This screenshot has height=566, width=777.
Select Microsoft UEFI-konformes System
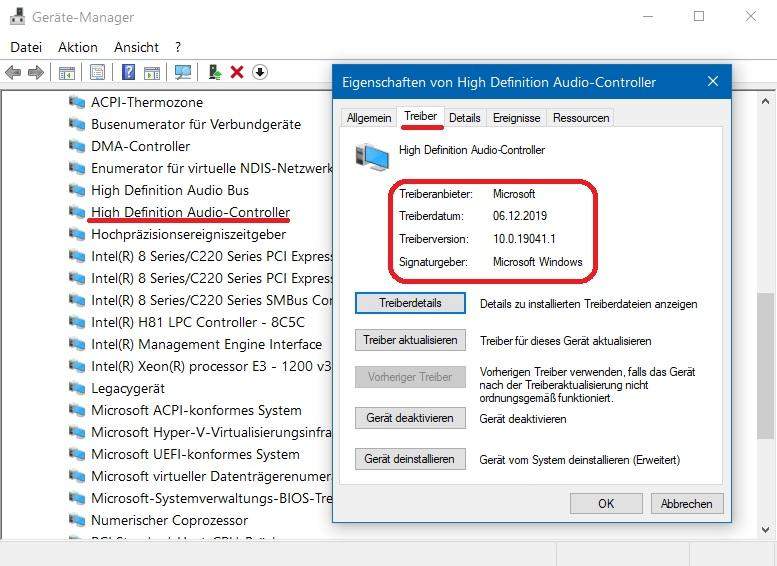[195, 454]
